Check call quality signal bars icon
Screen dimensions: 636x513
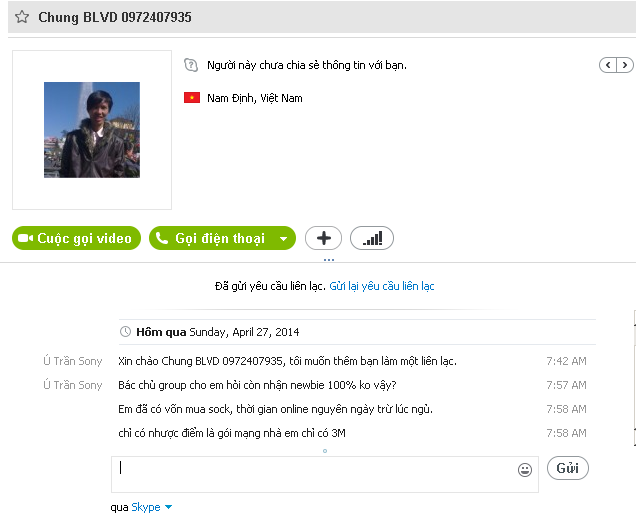coord(372,238)
